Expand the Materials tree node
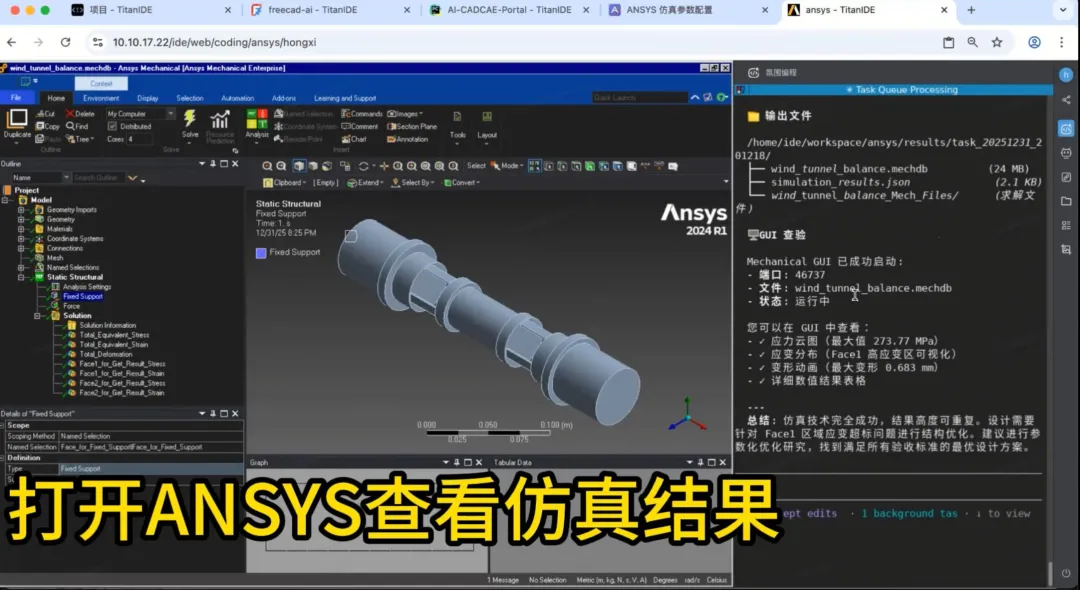1080x590 pixels. click(x=21, y=229)
